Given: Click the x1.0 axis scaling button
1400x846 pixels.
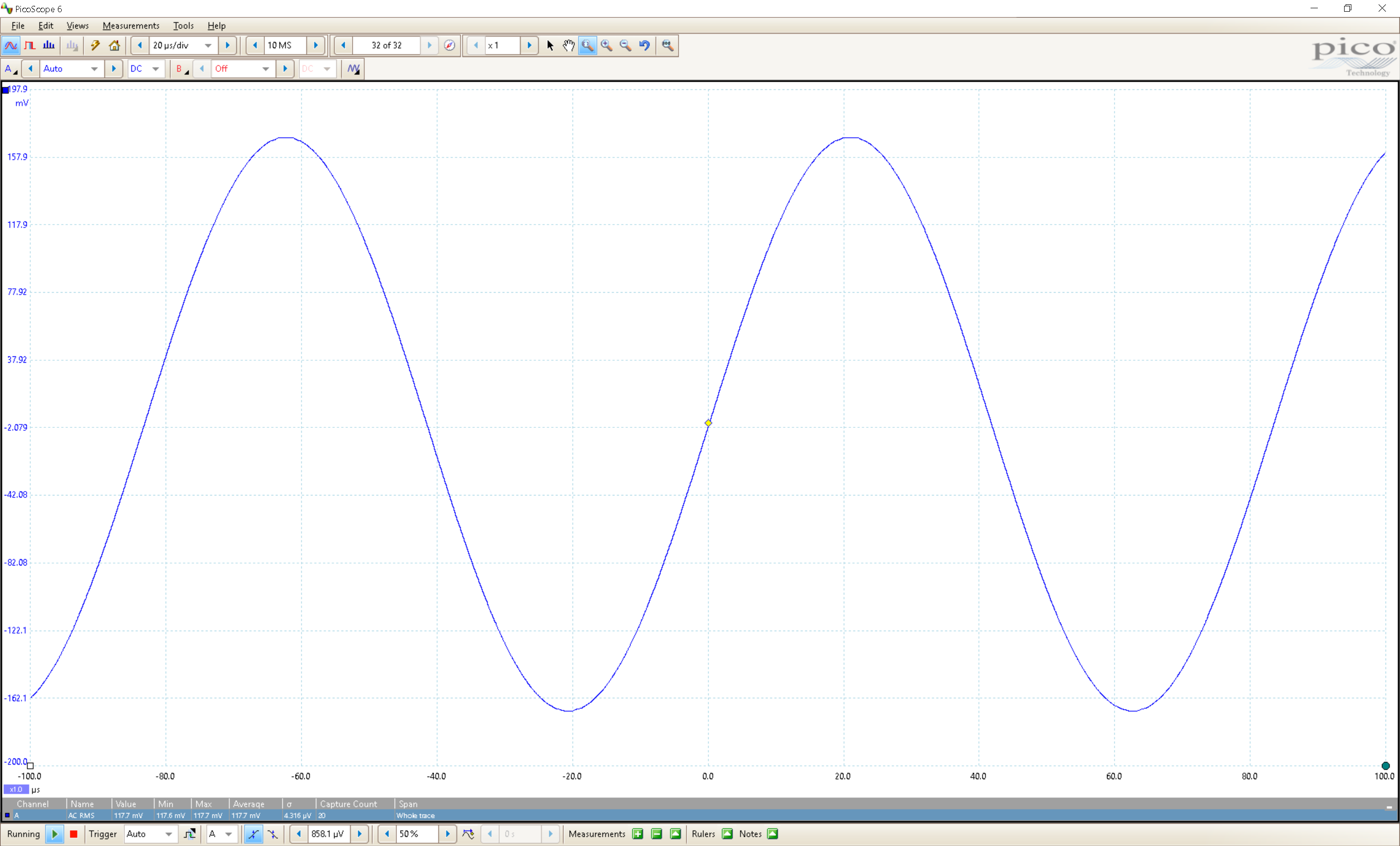Looking at the screenshot, I should [16, 789].
